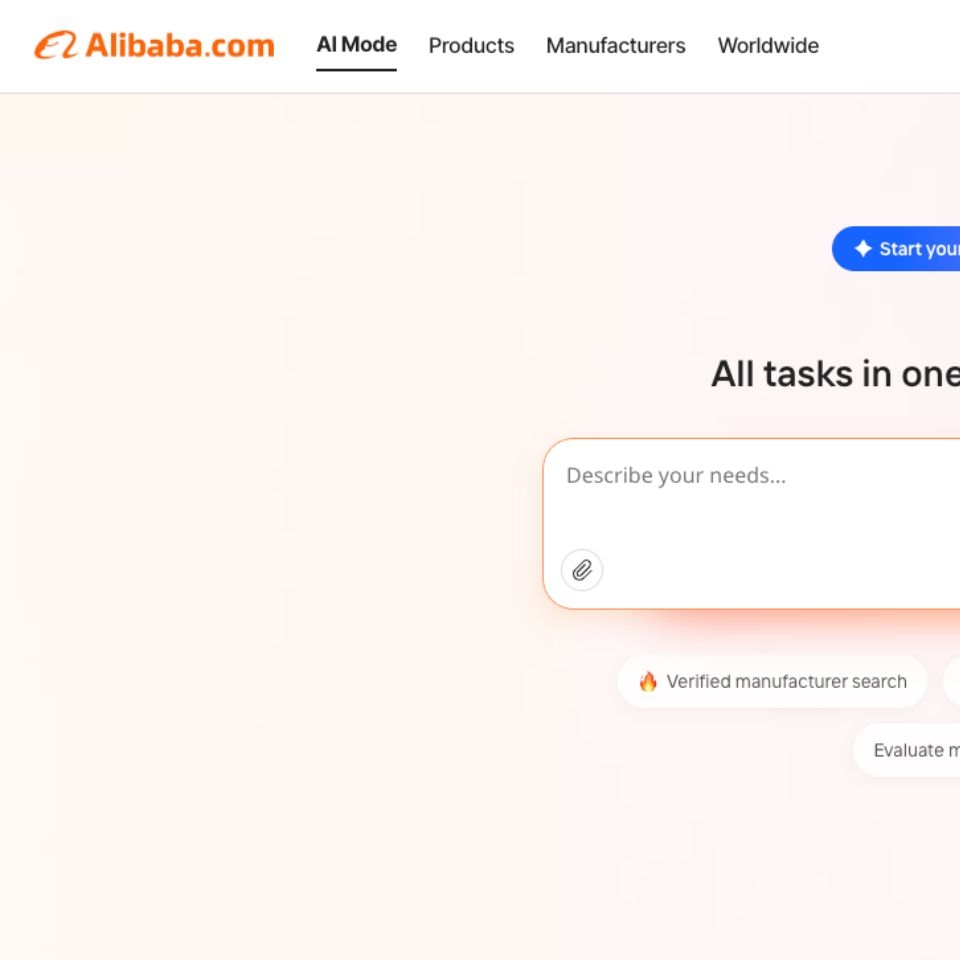Click the orange Alibaba.com wordmark link
The width and height of the screenshot is (960, 960).
180,45
